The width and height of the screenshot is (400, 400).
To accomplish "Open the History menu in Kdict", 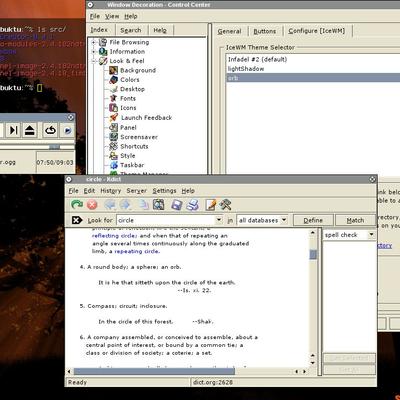I will [111, 191].
